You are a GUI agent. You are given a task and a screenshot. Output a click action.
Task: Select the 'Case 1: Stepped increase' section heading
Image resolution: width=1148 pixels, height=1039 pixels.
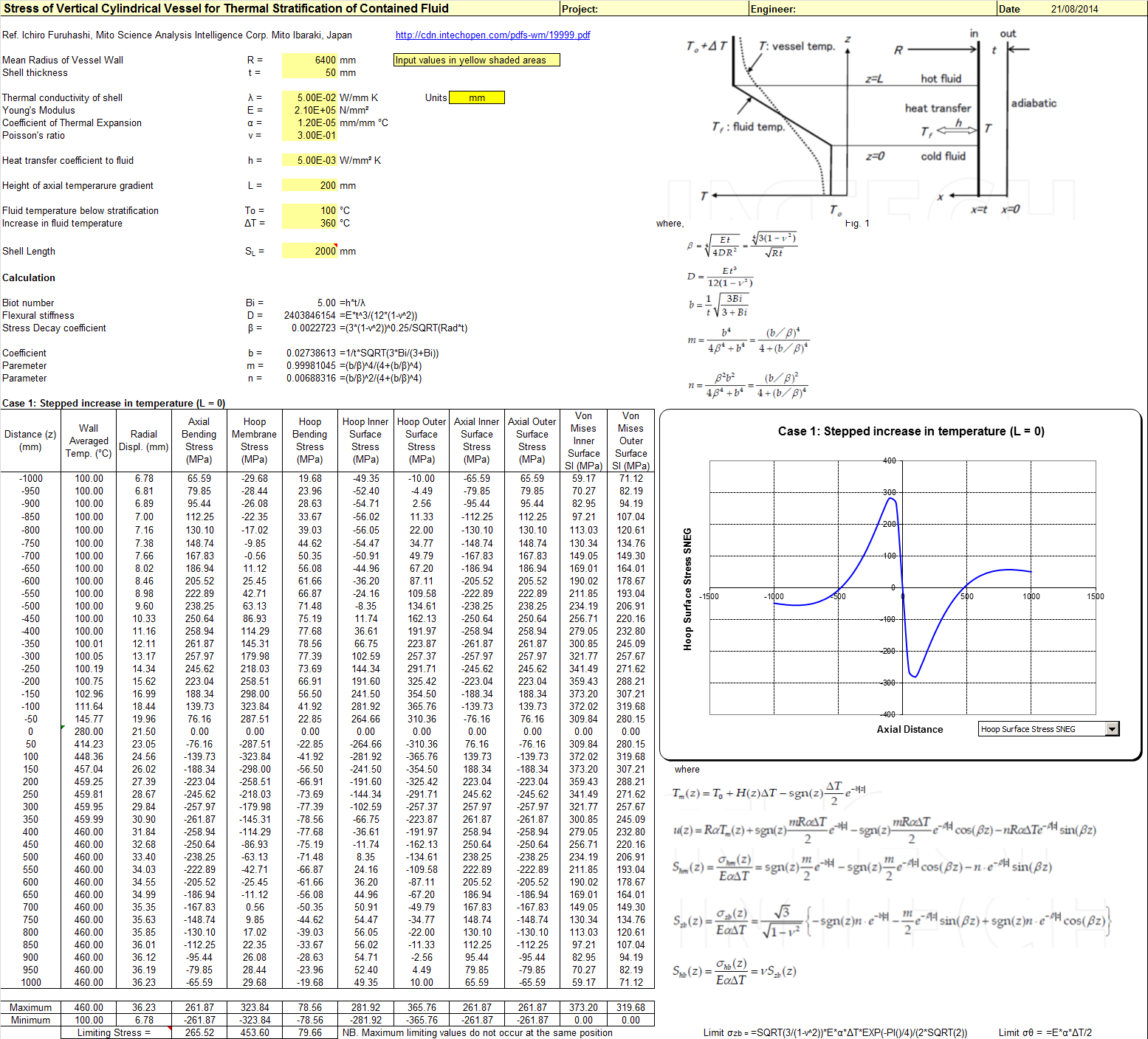[114, 403]
